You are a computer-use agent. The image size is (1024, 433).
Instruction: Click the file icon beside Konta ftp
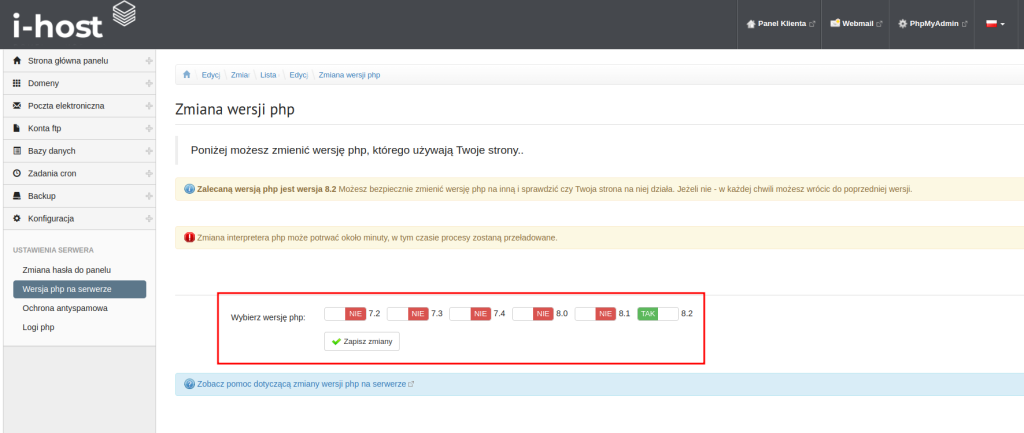tap(17, 128)
